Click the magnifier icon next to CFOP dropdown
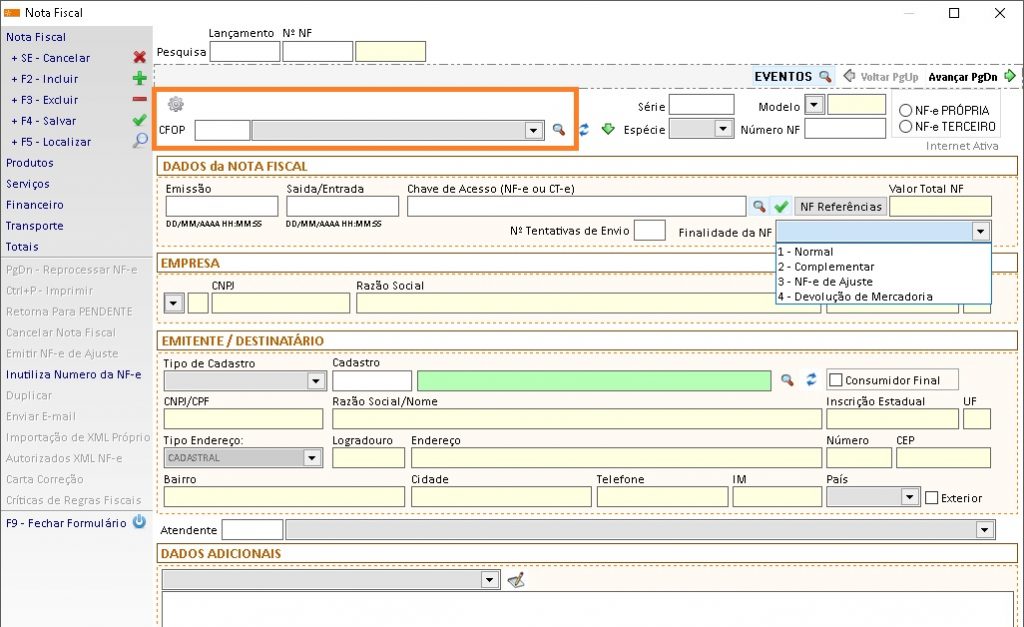Image resolution: width=1024 pixels, height=627 pixels. (559, 130)
